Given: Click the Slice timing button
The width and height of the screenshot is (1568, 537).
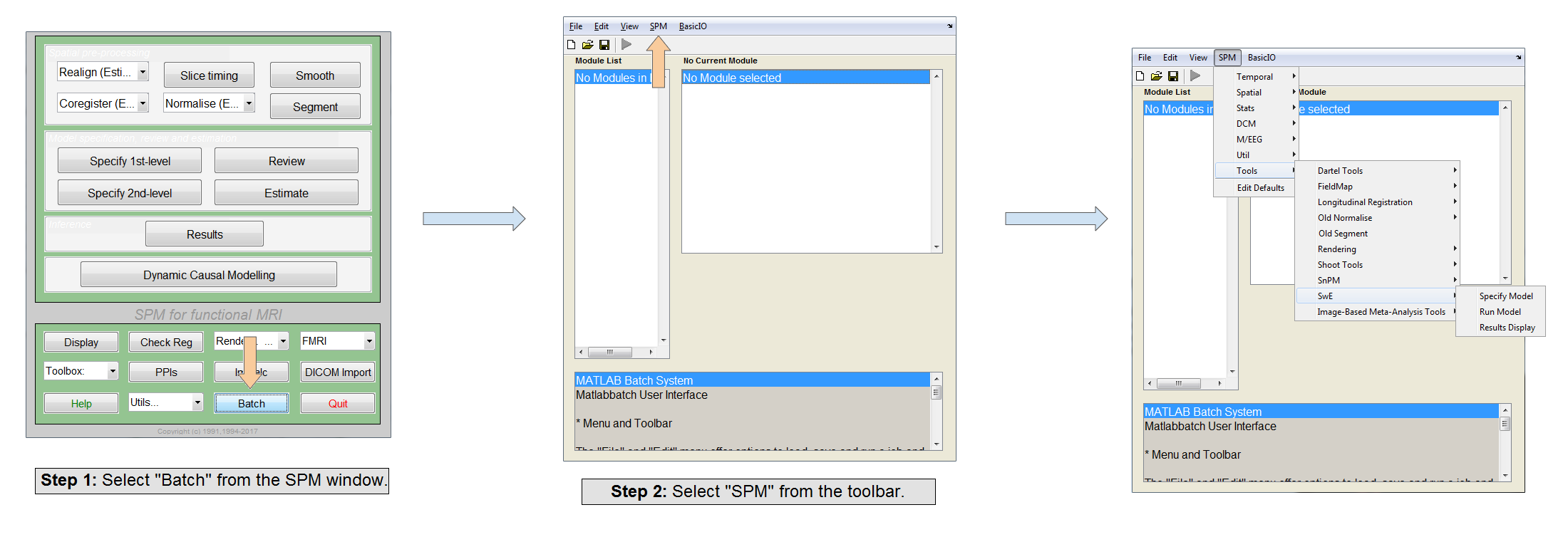Looking at the screenshot, I should tap(209, 75).
